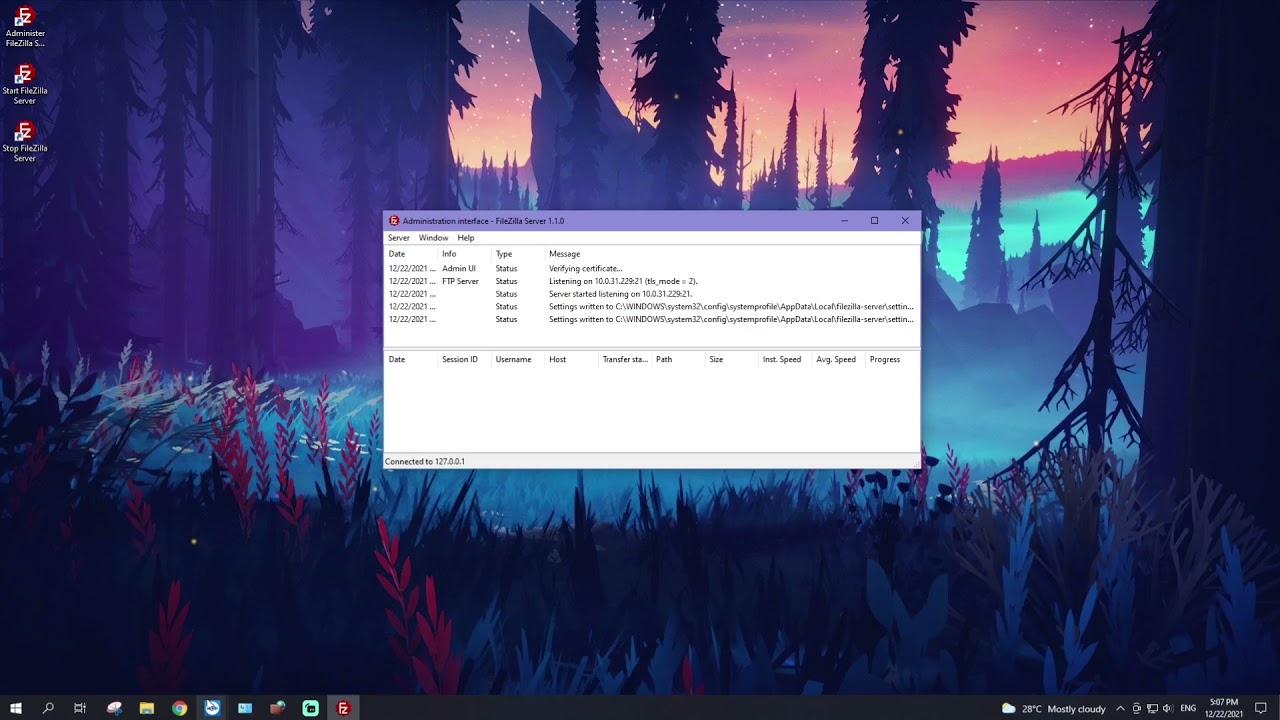Open taskbar Search magnifier
The image size is (1280, 720).
click(x=48, y=708)
